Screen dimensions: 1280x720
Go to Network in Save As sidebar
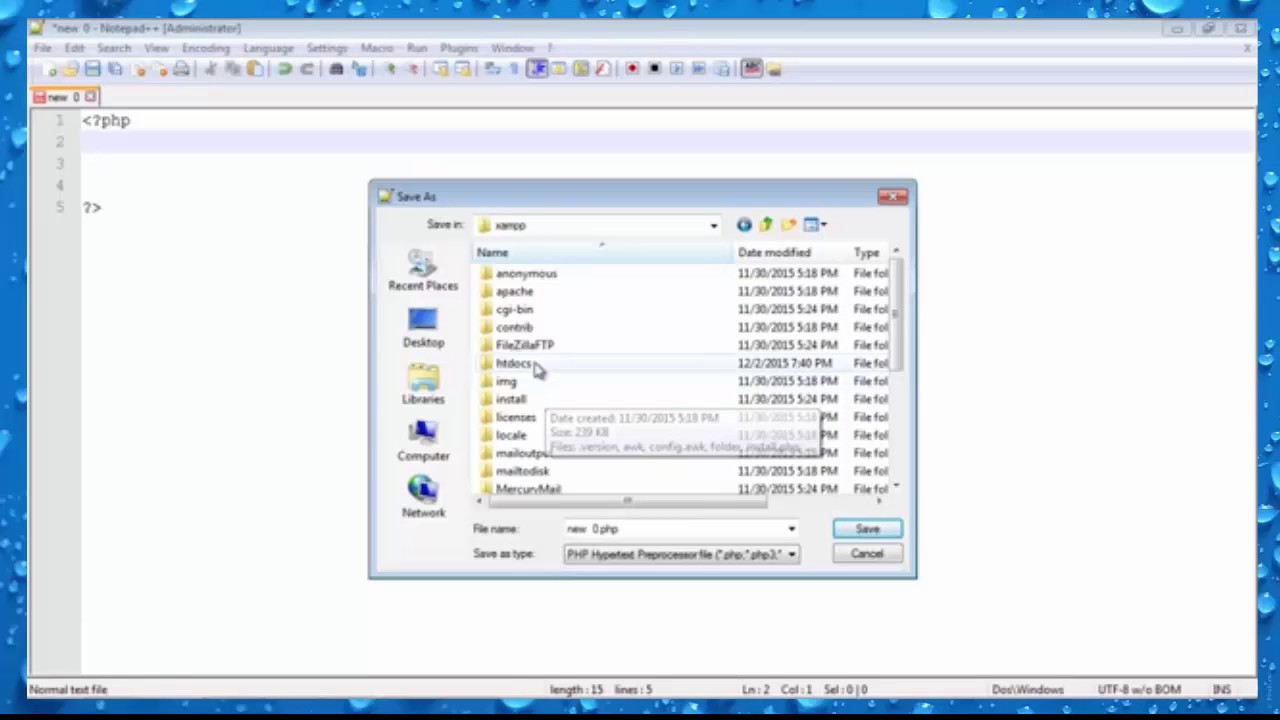coord(423,498)
